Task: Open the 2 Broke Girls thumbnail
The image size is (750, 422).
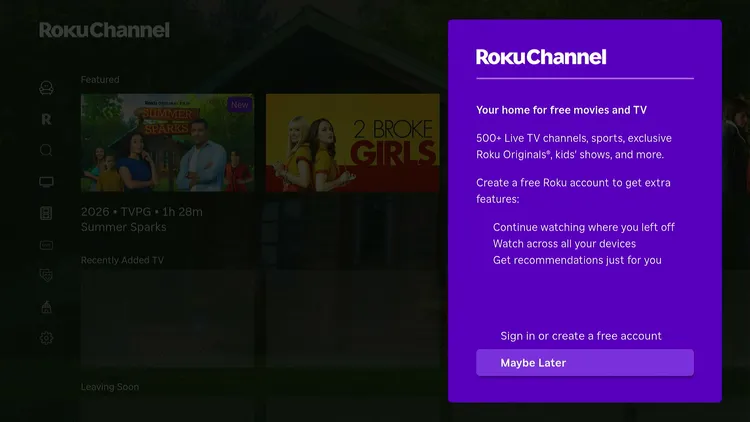Action: coord(353,143)
